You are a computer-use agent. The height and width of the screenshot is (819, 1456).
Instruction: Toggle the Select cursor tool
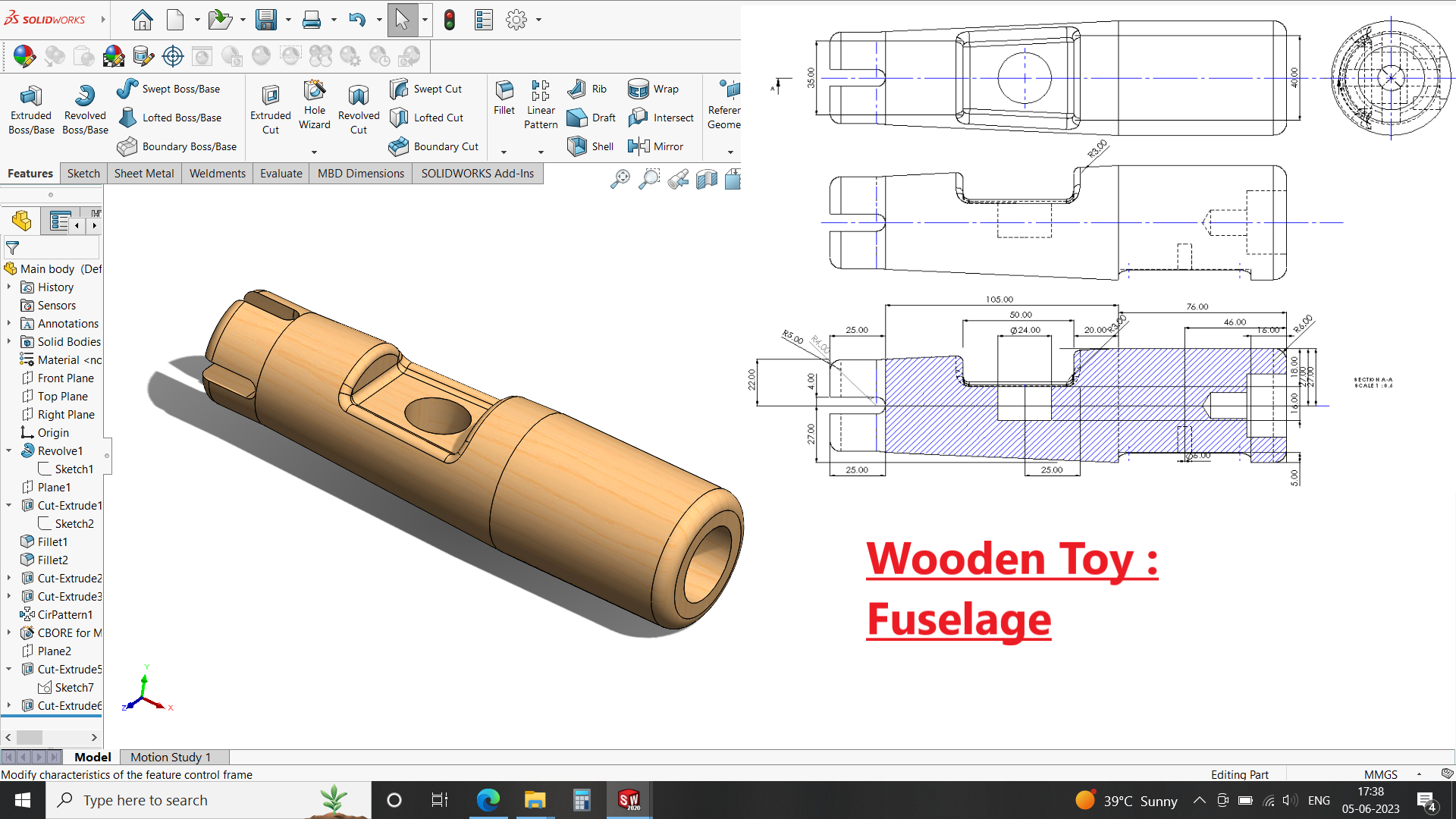pyautogui.click(x=402, y=20)
